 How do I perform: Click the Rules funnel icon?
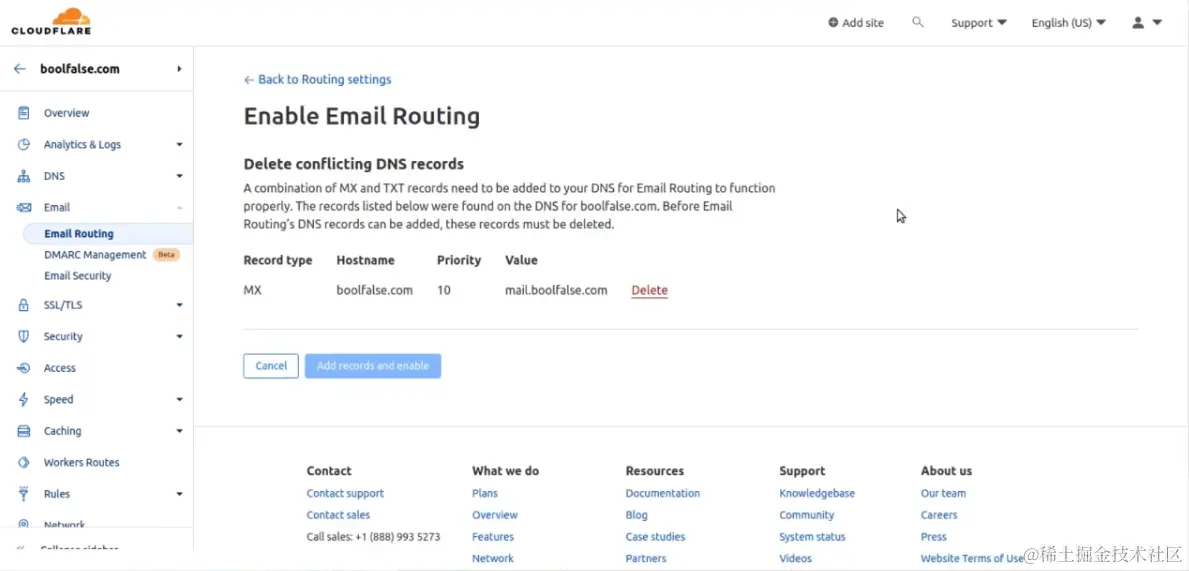pos(24,494)
